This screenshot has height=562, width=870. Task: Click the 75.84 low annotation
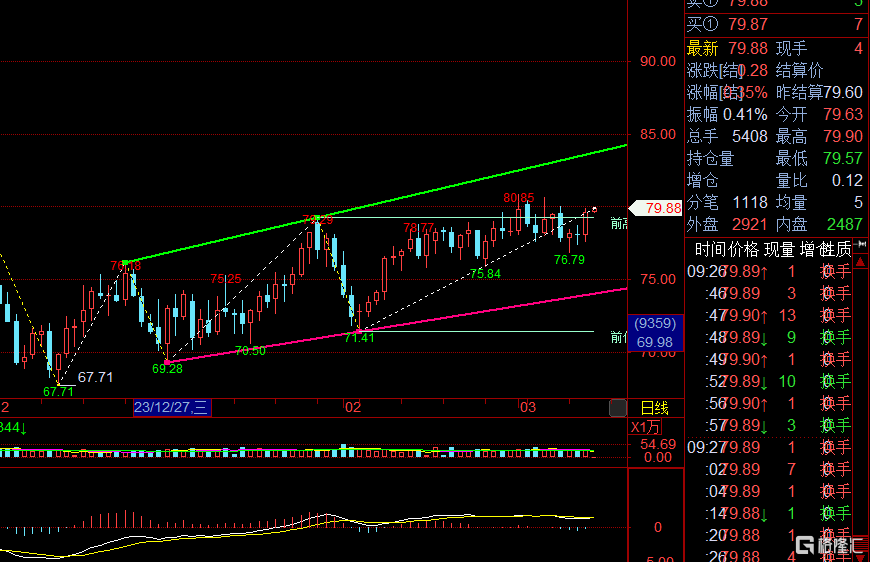click(485, 274)
